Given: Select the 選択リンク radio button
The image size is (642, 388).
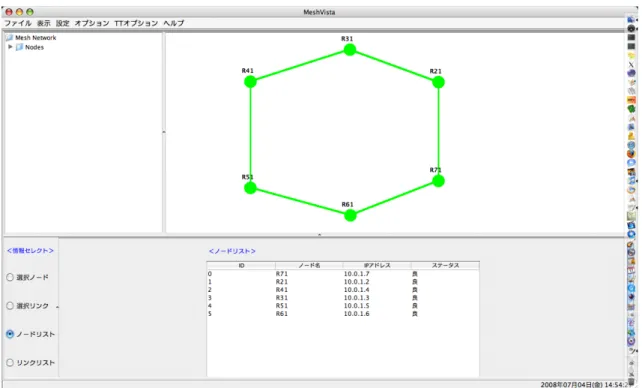Looking at the screenshot, I should pyautogui.click(x=10, y=306).
